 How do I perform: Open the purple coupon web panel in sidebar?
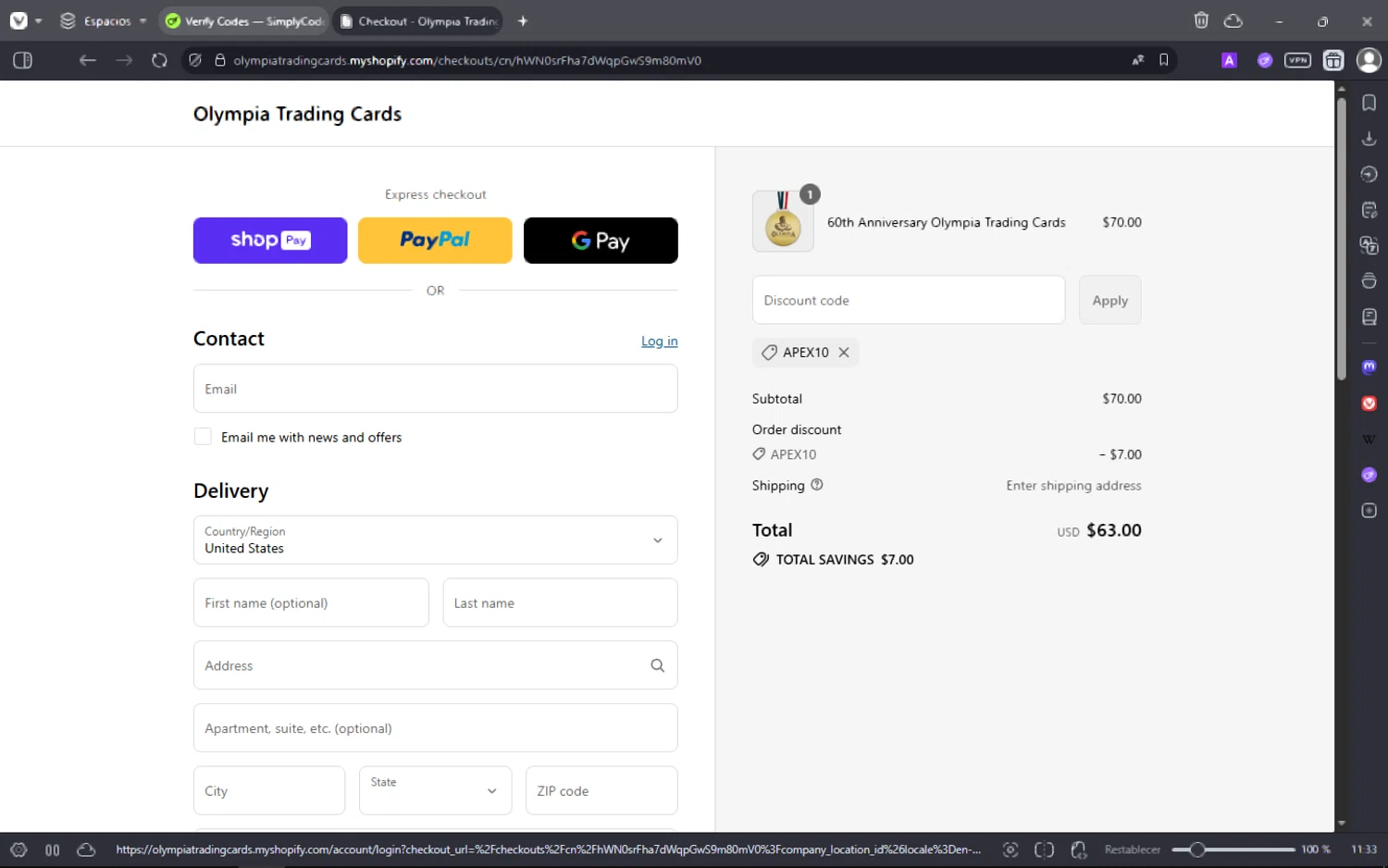(1369, 475)
